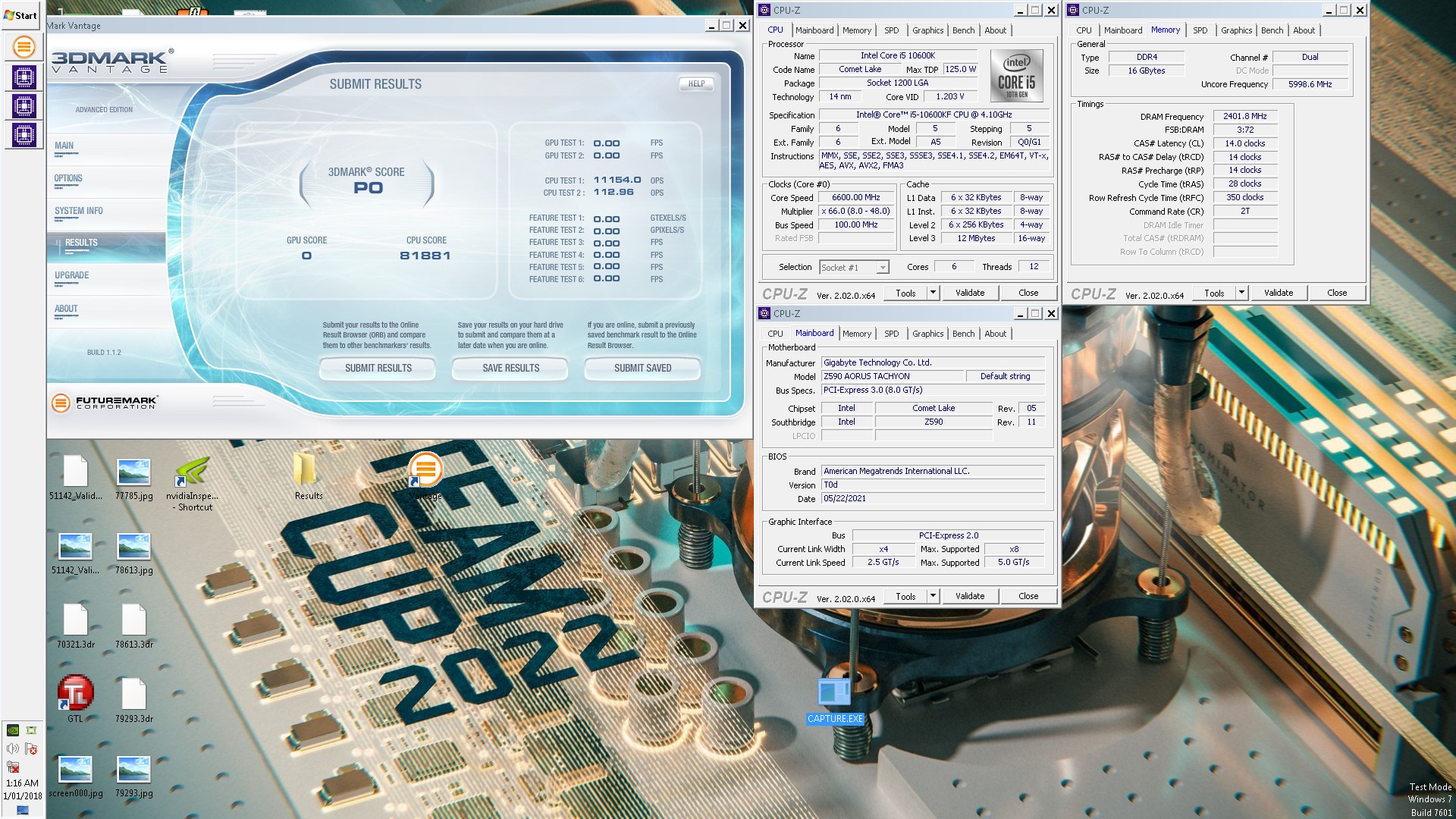Select the 79293.jpg desktop image

point(133,777)
